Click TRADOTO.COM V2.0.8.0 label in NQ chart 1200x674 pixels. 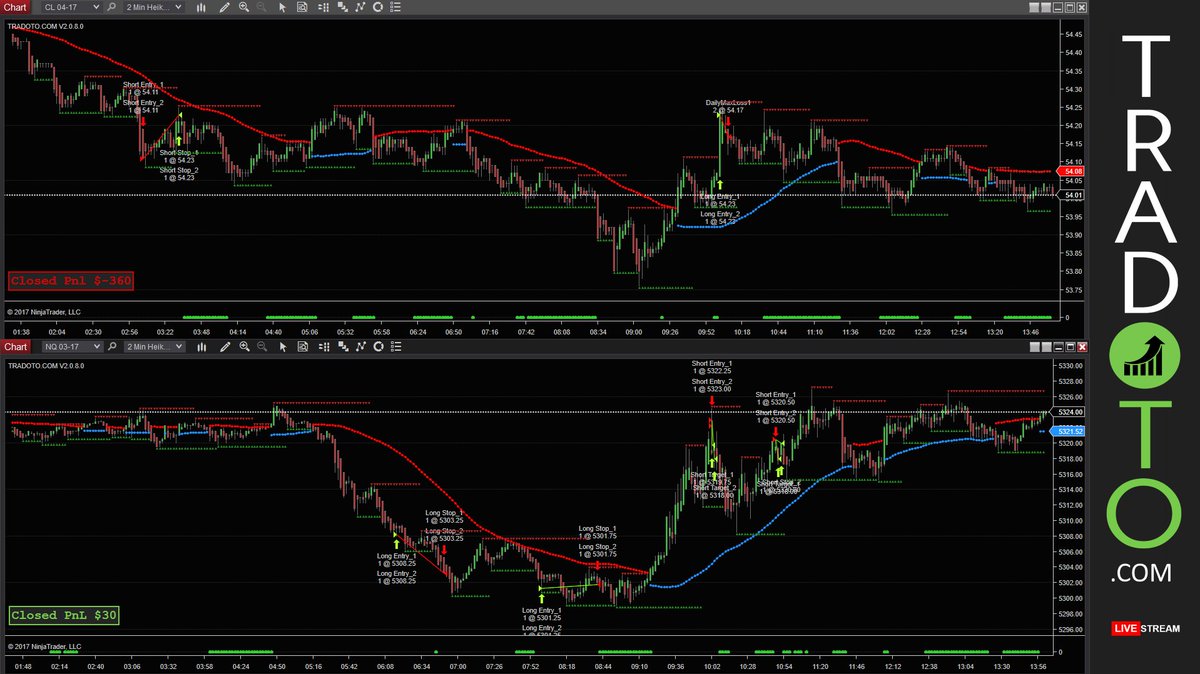click(46, 366)
